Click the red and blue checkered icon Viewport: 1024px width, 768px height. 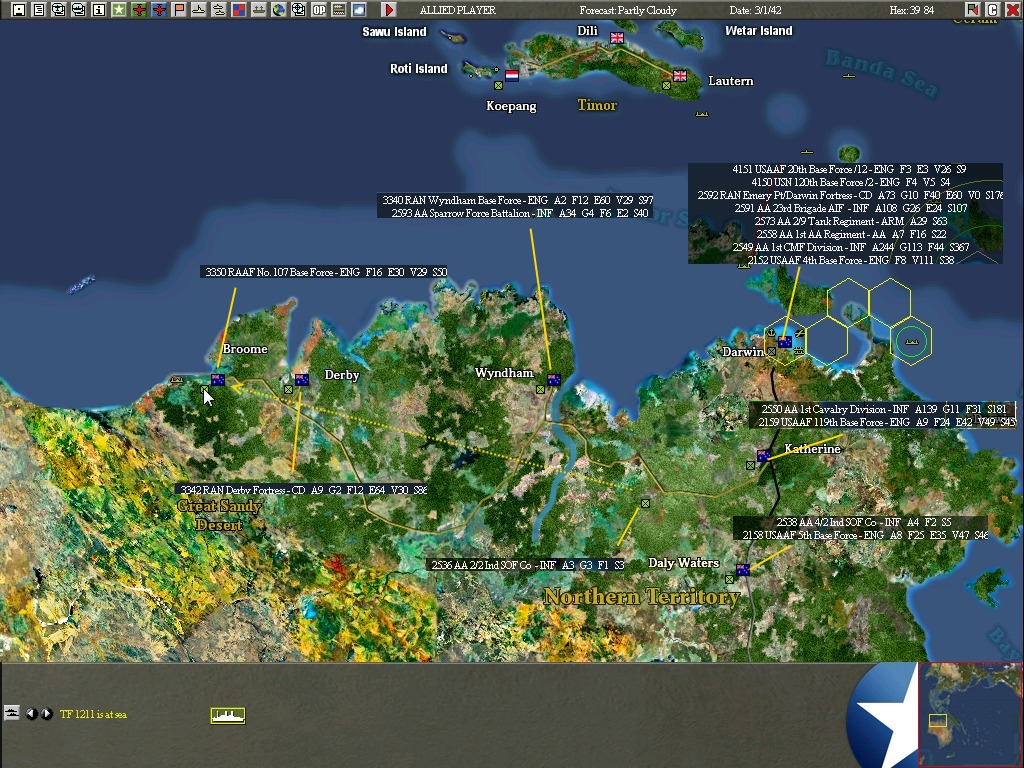tap(238, 10)
